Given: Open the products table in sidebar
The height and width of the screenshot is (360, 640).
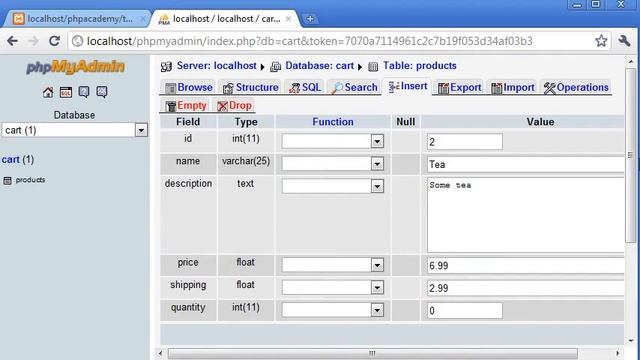Looking at the screenshot, I should (30, 180).
